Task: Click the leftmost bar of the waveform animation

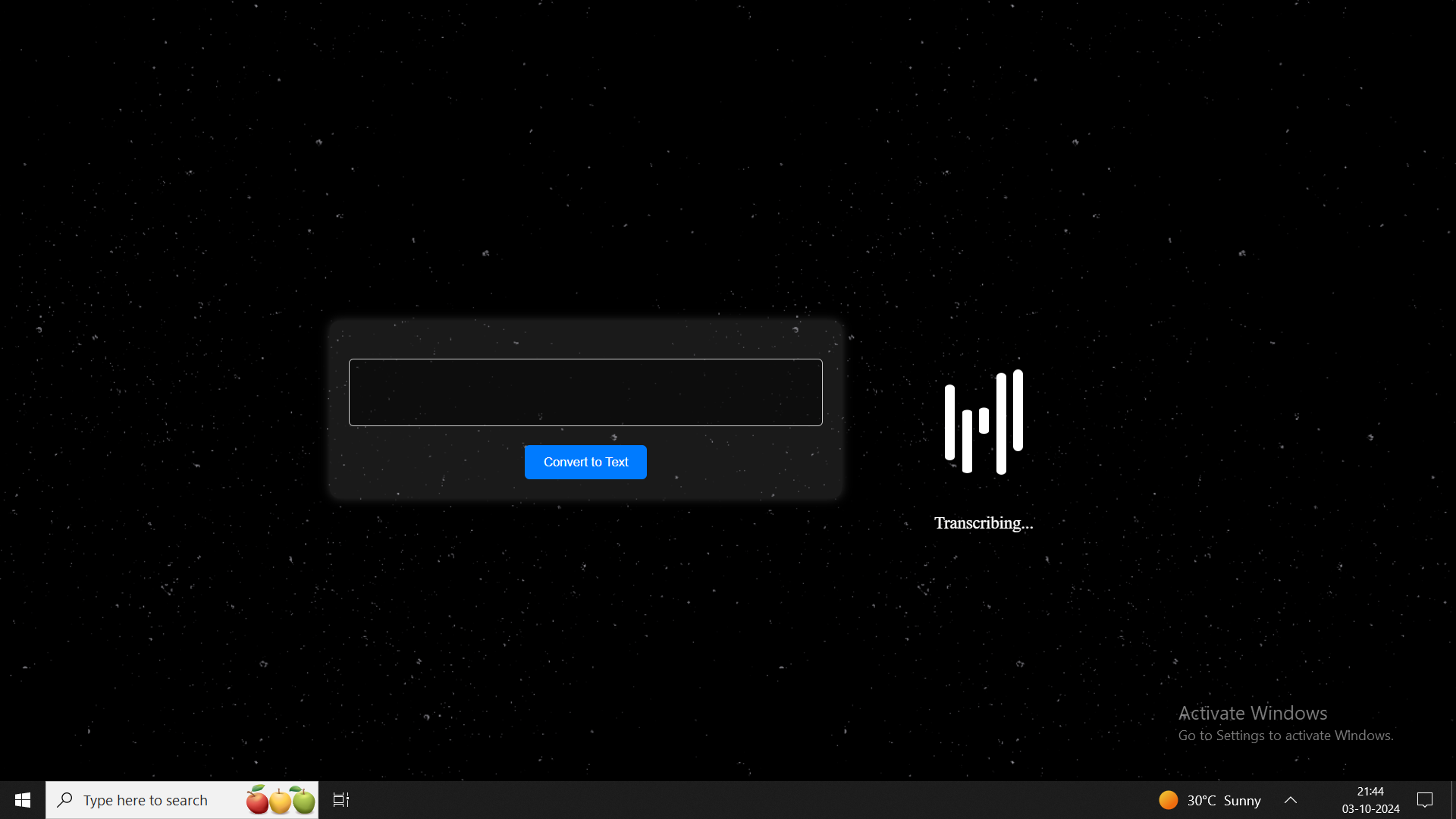Action: pyautogui.click(x=949, y=422)
